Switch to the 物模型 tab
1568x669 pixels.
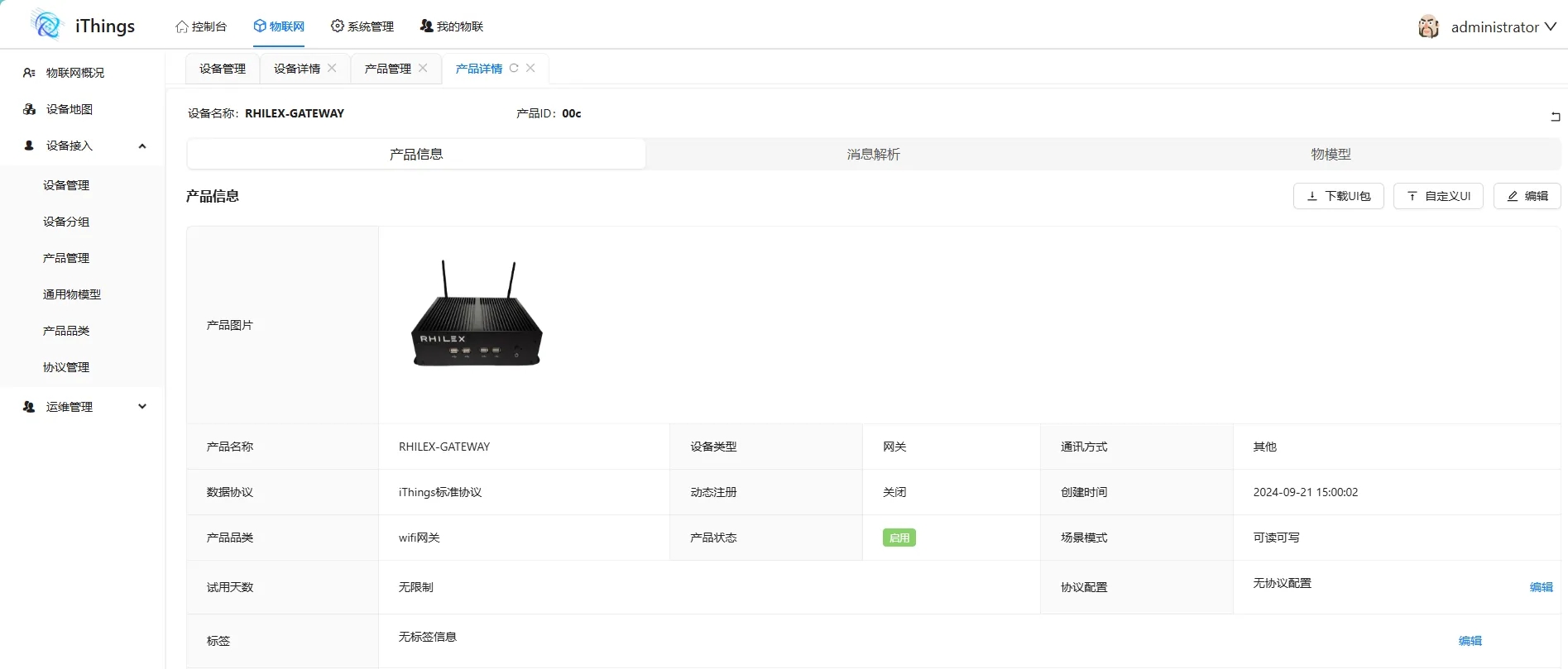click(1331, 155)
